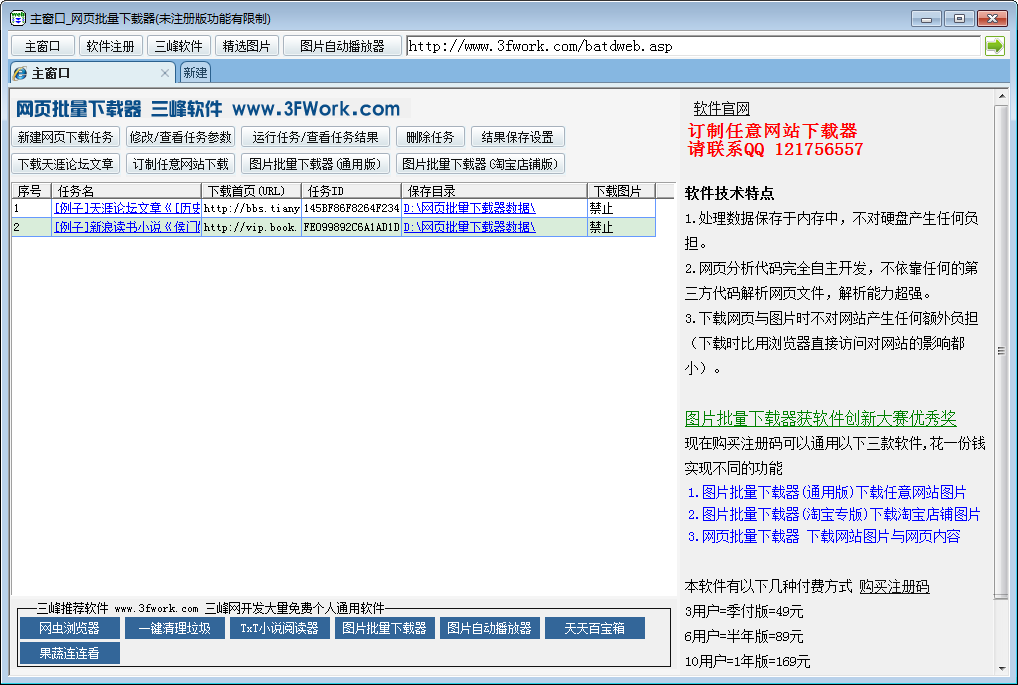Image resolution: width=1018 pixels, height=685 pixels.
Task: Open task link [例子]天涯论坛文章
Action: click(127, 208)
